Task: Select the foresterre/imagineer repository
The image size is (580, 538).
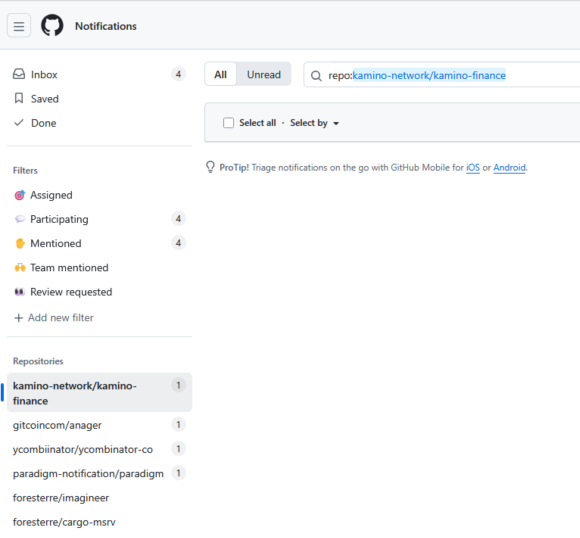Action: 61,498
